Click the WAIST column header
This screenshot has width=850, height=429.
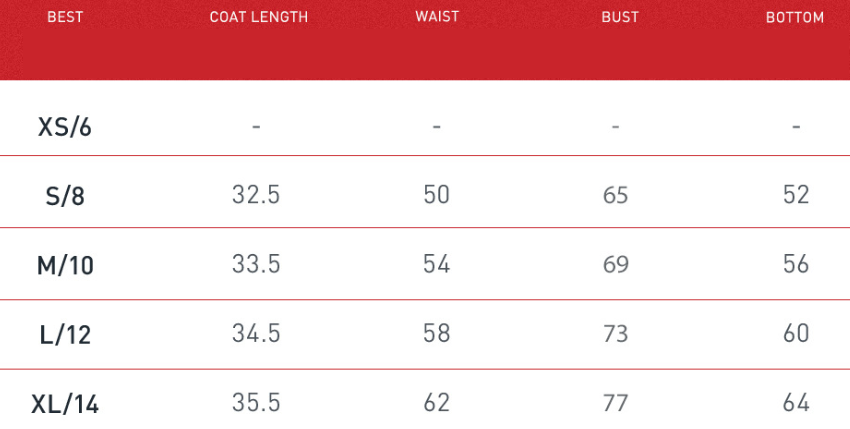point(437,17)
